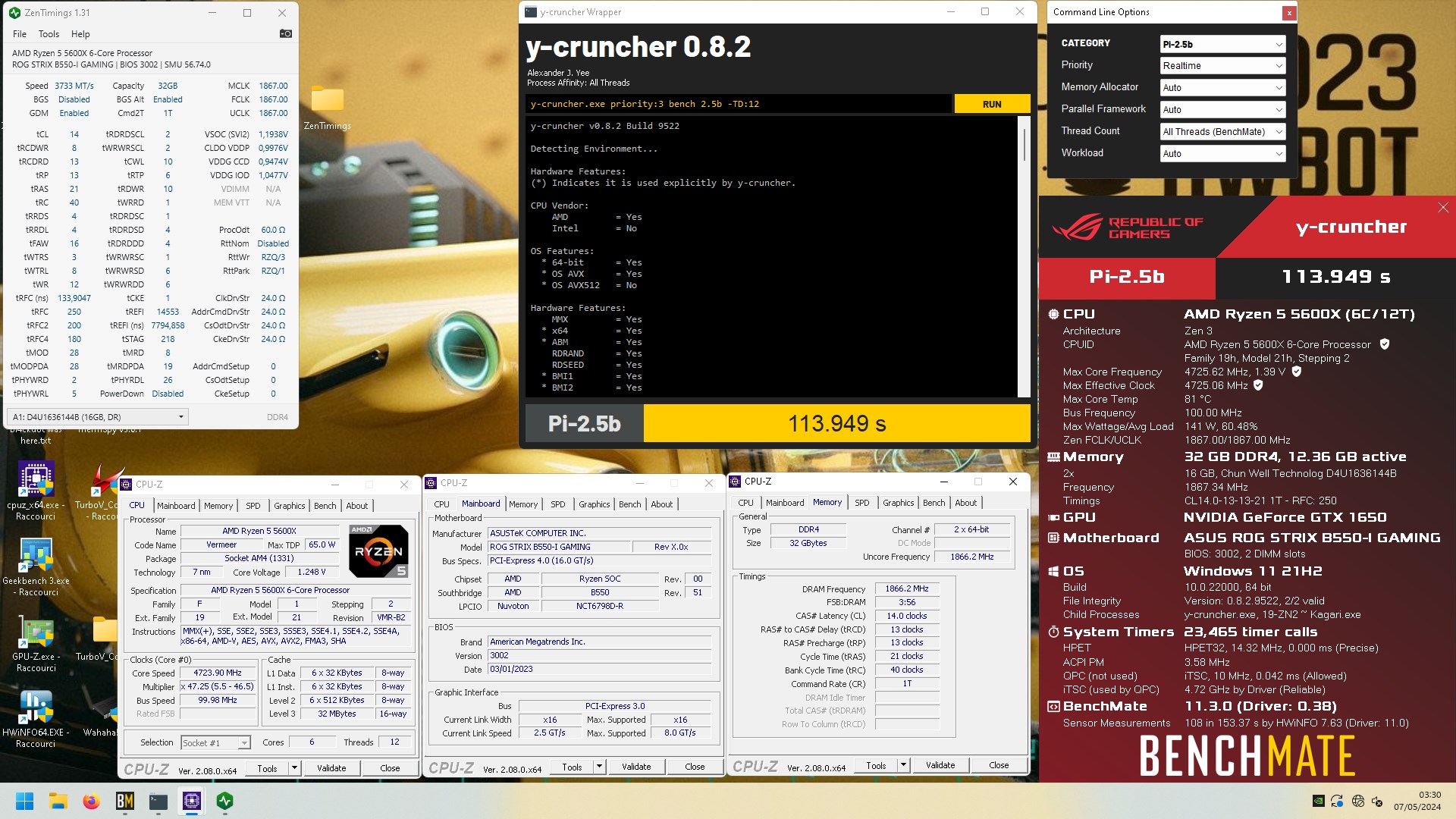This screenshot has height=819, width=1456.
Task: Open ZenTimings Tools menu
Action: click(49, 34)
